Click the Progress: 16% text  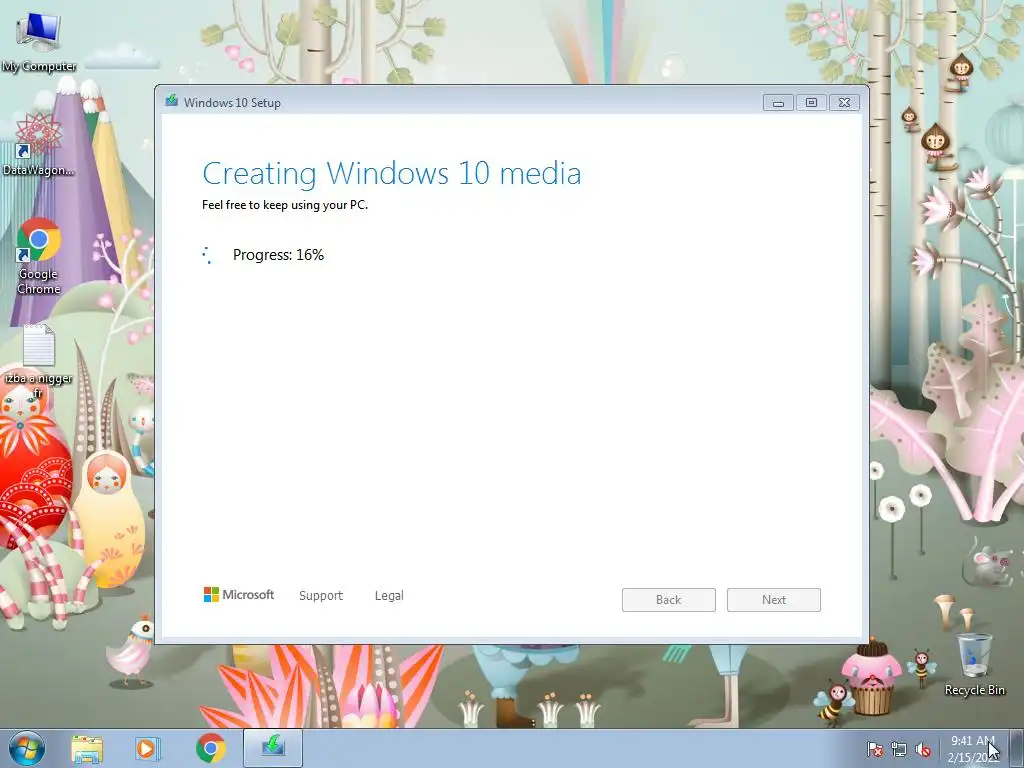tap(278, 255)
